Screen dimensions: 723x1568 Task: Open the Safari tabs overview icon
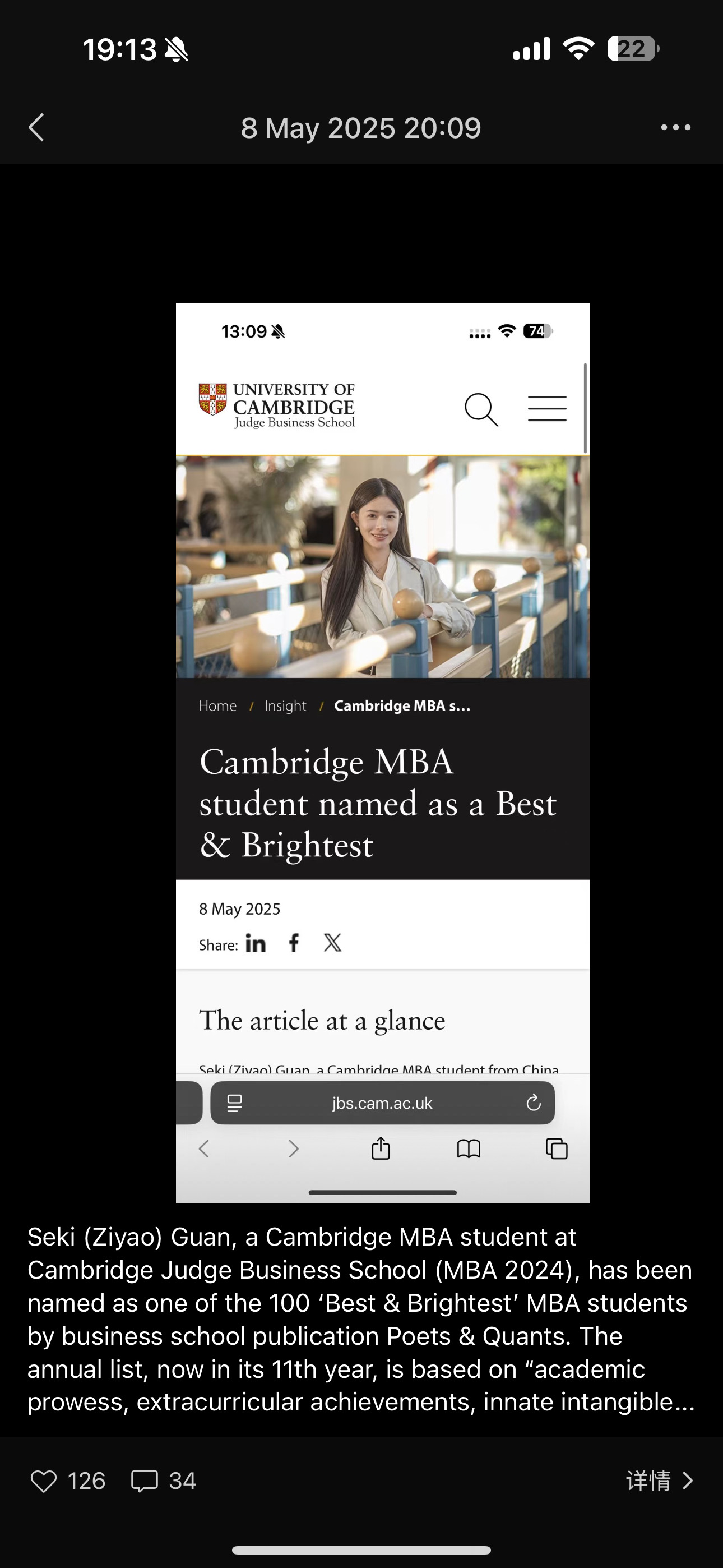tap(556, 1149)
